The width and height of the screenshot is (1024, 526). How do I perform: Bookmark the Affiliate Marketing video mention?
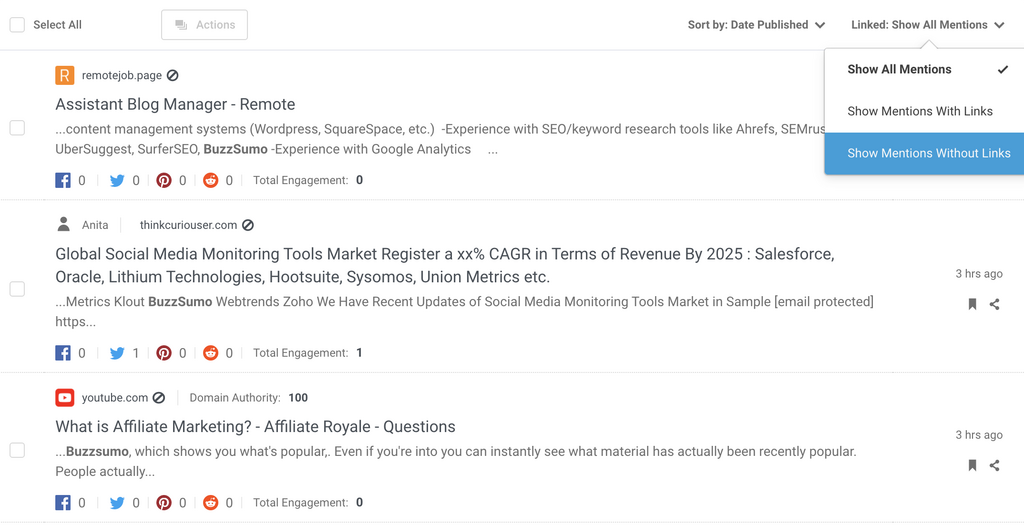[x=972, y=465]
